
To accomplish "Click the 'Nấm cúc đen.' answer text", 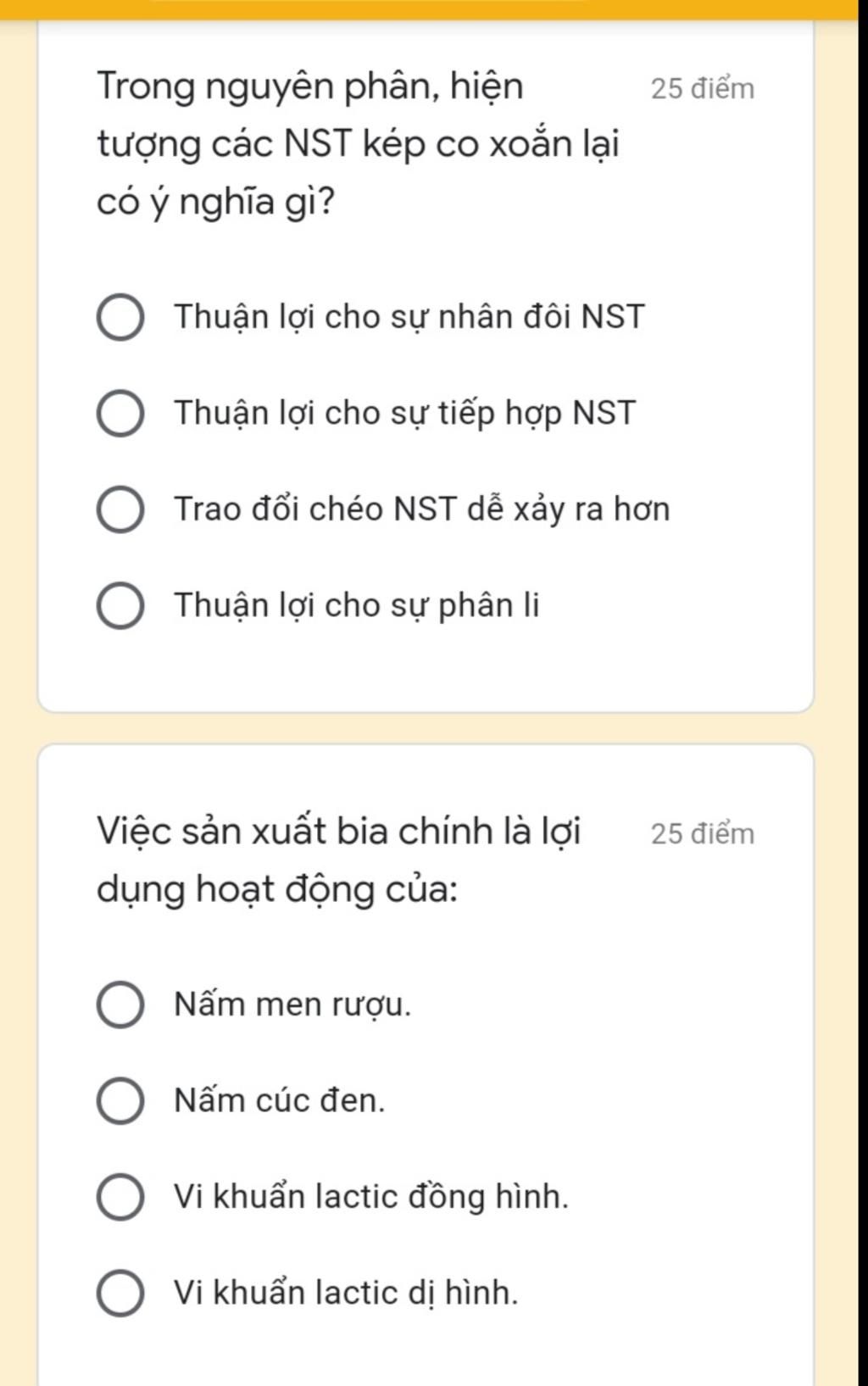I will 280,1101.
